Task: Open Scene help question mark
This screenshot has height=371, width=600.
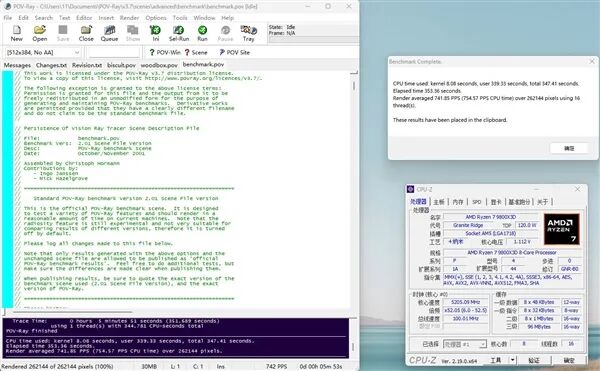Action: coord(196,52)
